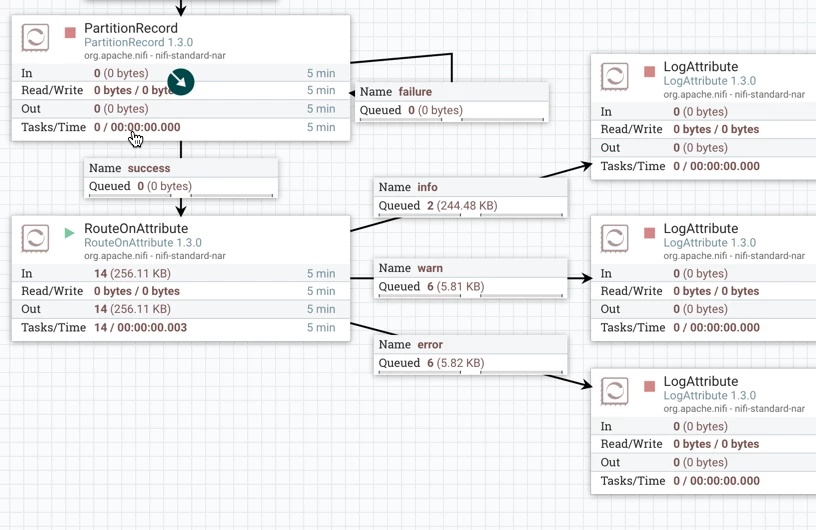Select the PartitionRecord processor title

pos(131,28)
